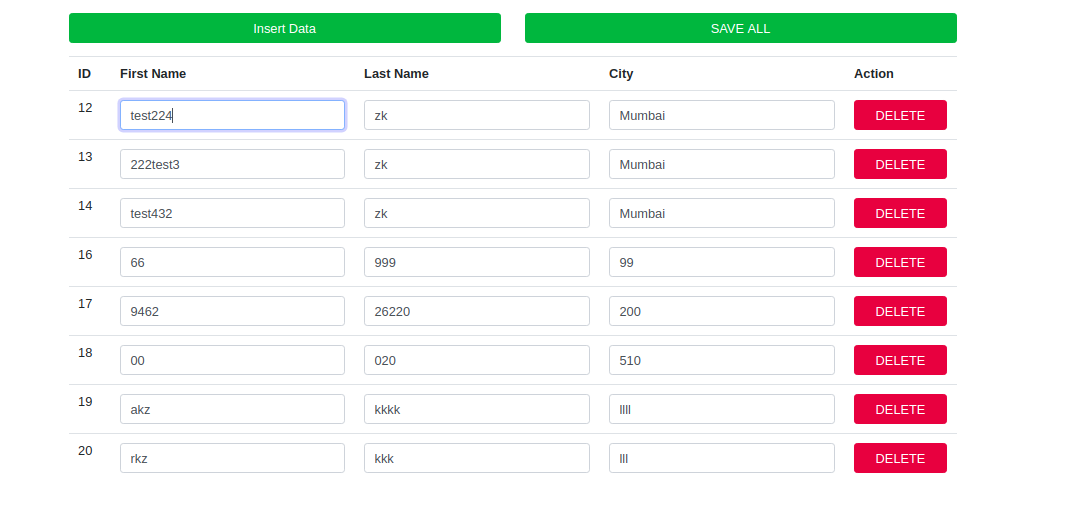Click the first name field with akz
Viewport: 1081px width, 524px height.
[232, 409]
